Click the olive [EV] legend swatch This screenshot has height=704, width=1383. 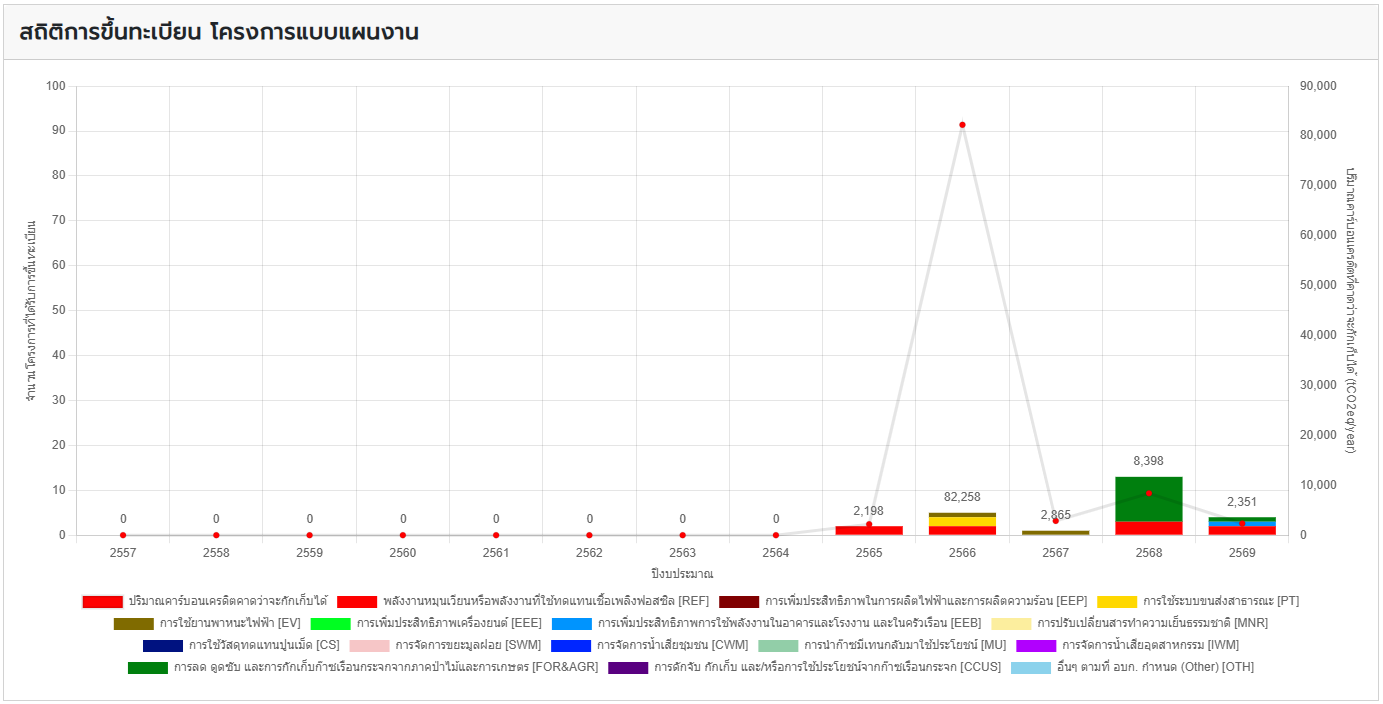133,624
